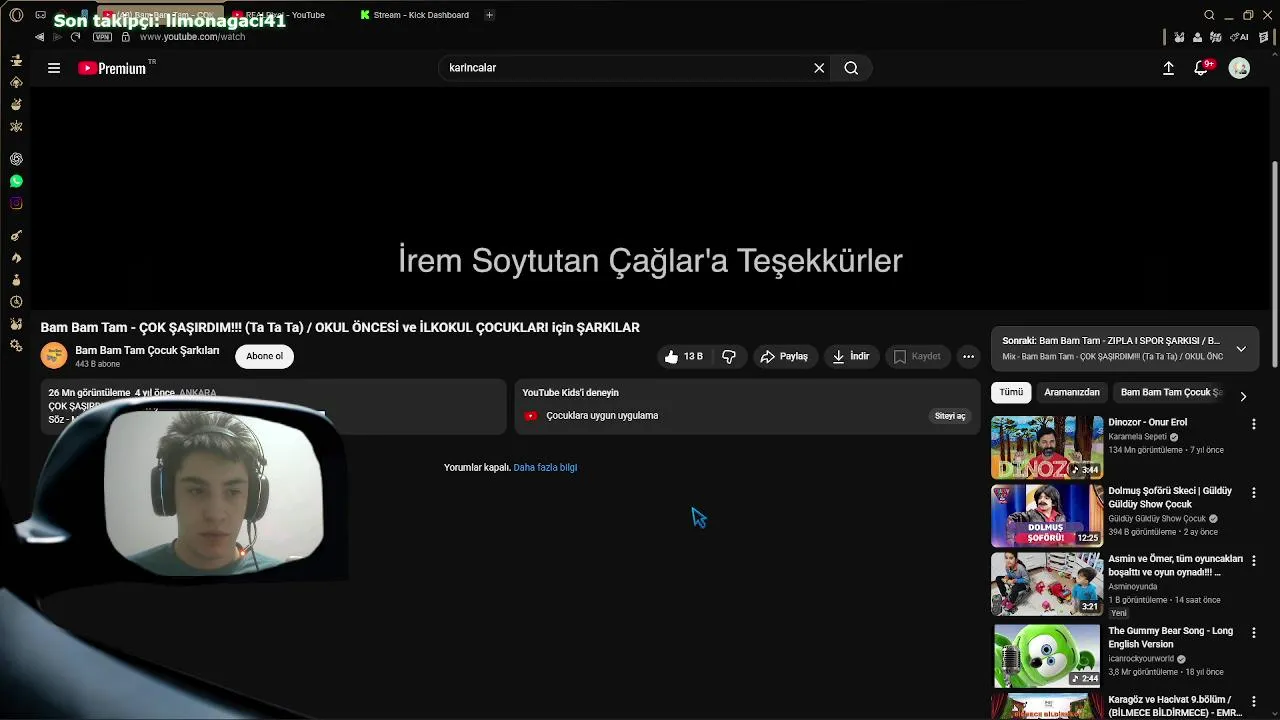Open options menu for Asmin ve Ömer video
The height and width of the screenshot is (720, 1280).
1253,561
